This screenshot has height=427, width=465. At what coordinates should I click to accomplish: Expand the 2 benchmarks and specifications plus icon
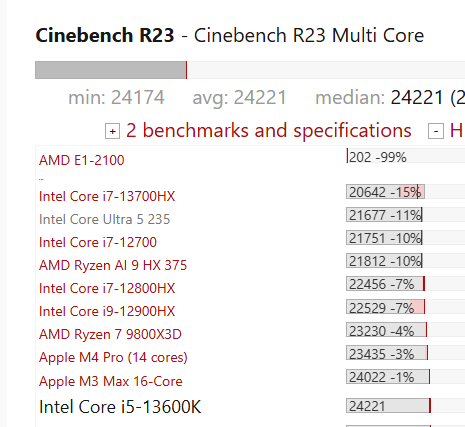pyautogui.click(x=113, y=131)
